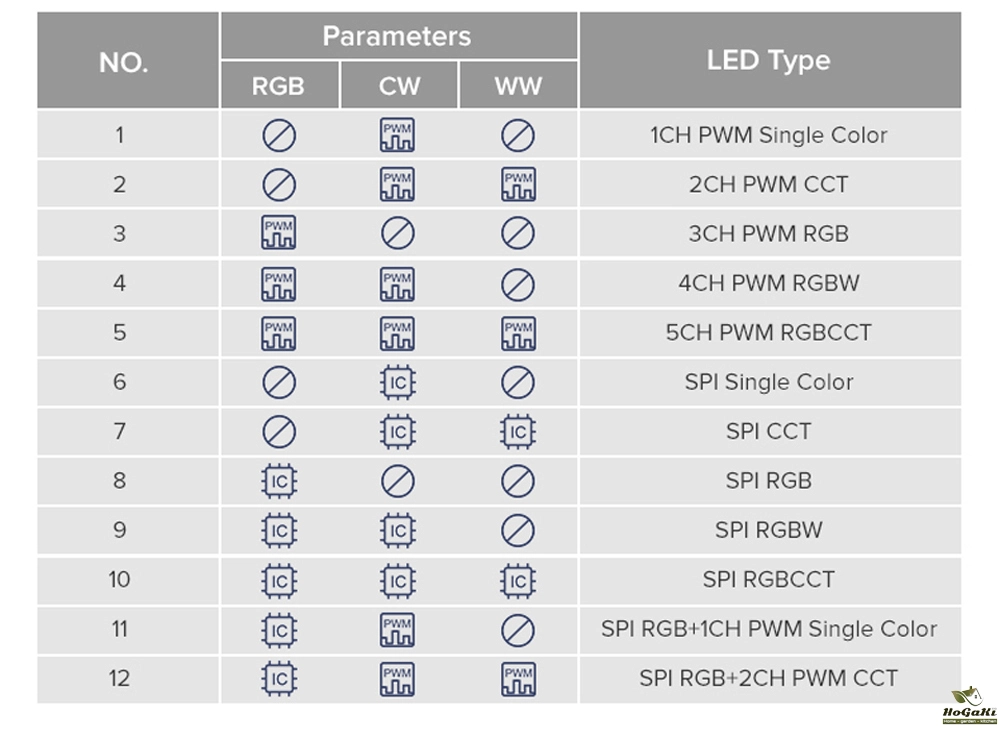The image size is (1000, 738).
Task: Click the IC chip icon in row 8 RGB column
Action: 278,481
